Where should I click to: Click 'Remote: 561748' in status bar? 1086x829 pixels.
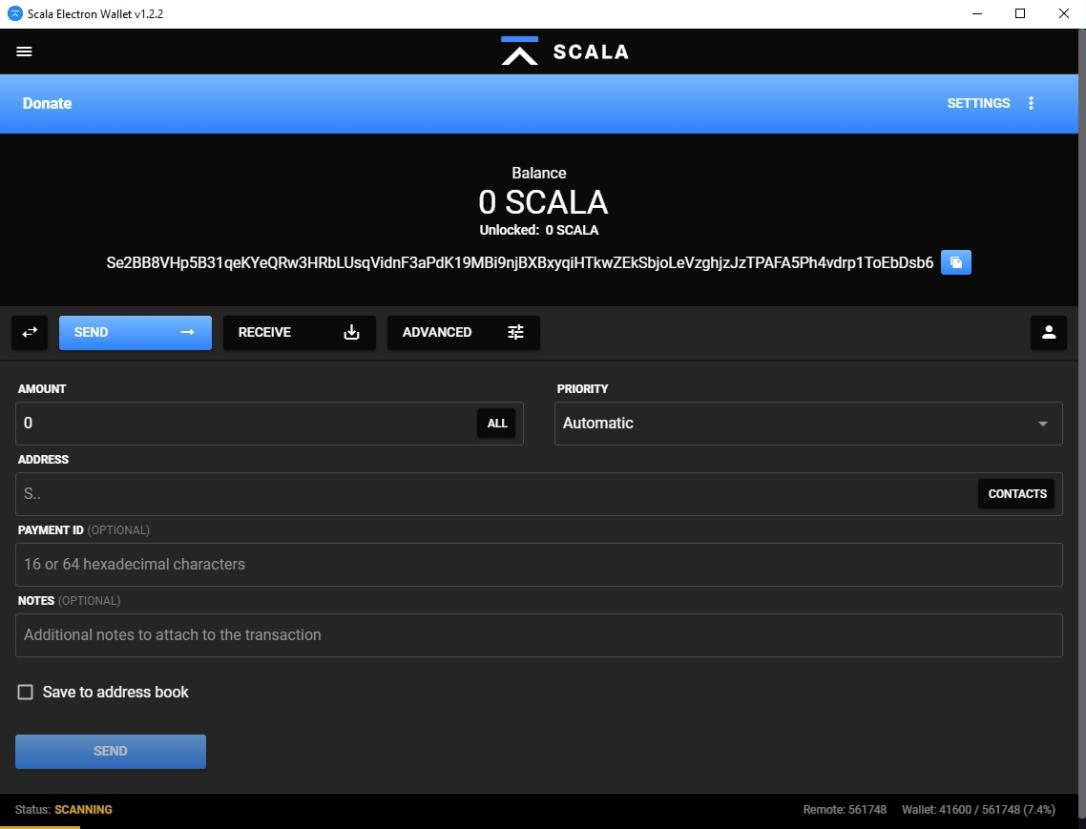click(844, 810)
